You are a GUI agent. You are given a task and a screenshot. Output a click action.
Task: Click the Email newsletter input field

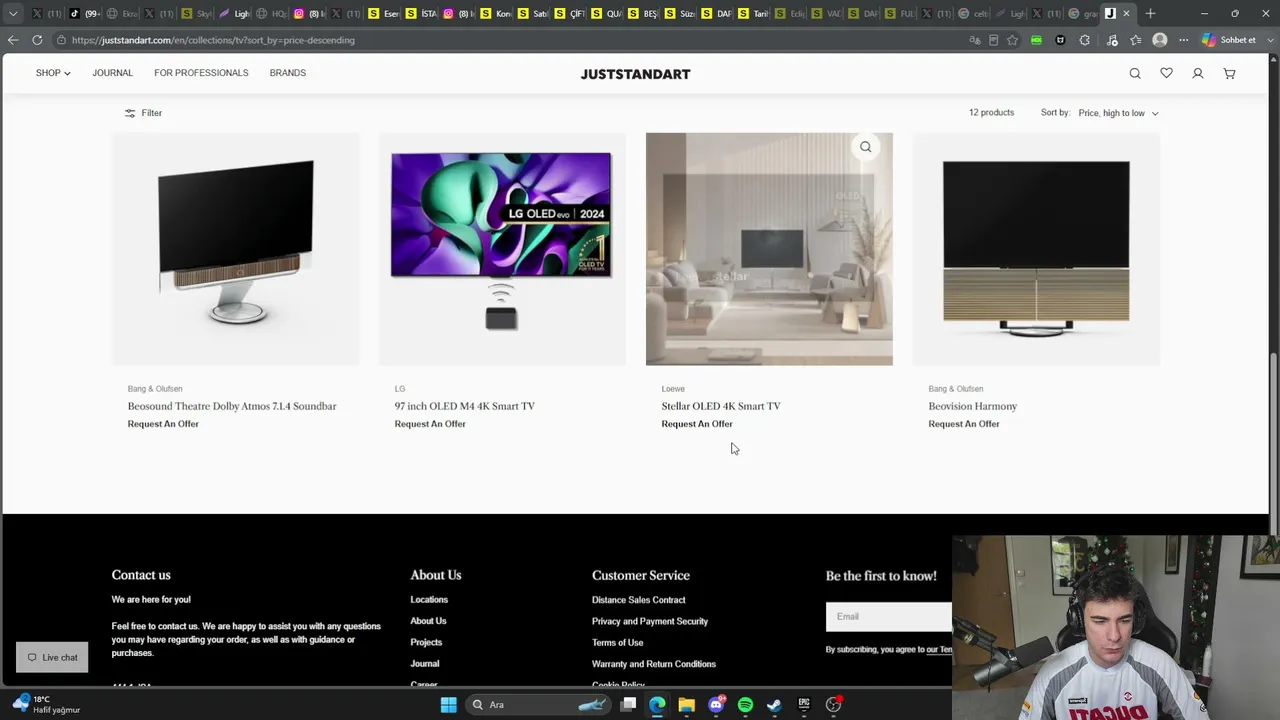point(889,616)
